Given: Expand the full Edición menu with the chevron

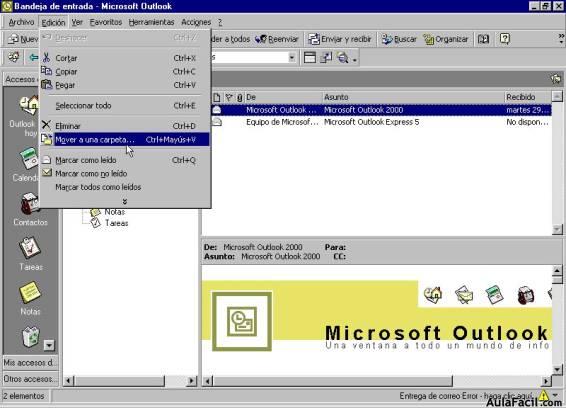Looking at the screenshot, I should click(x=125, y=201).
